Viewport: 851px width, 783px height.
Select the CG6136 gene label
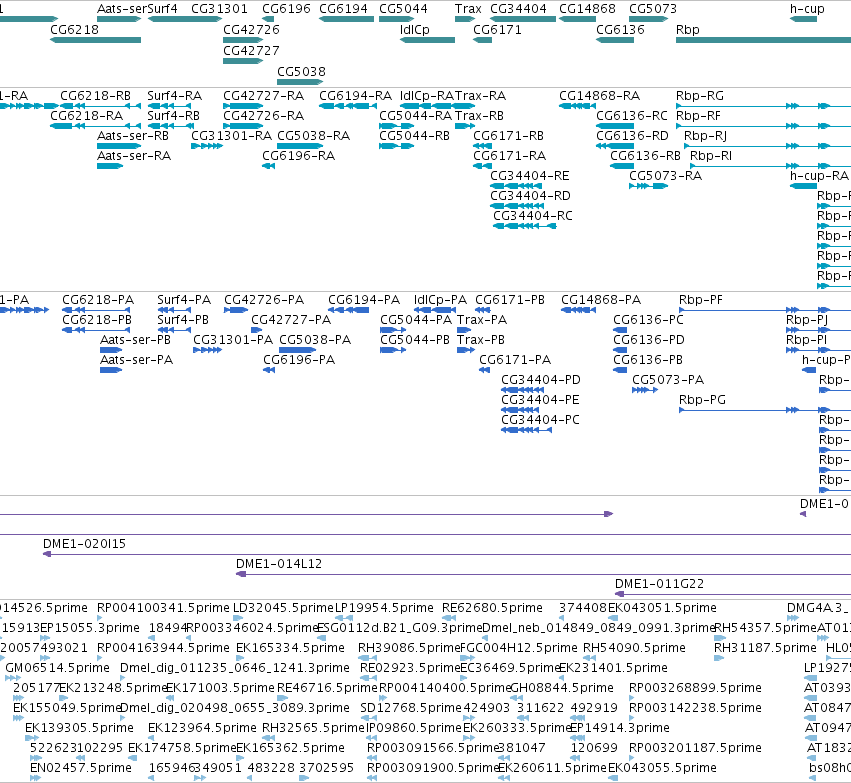[x=620, y=30]
